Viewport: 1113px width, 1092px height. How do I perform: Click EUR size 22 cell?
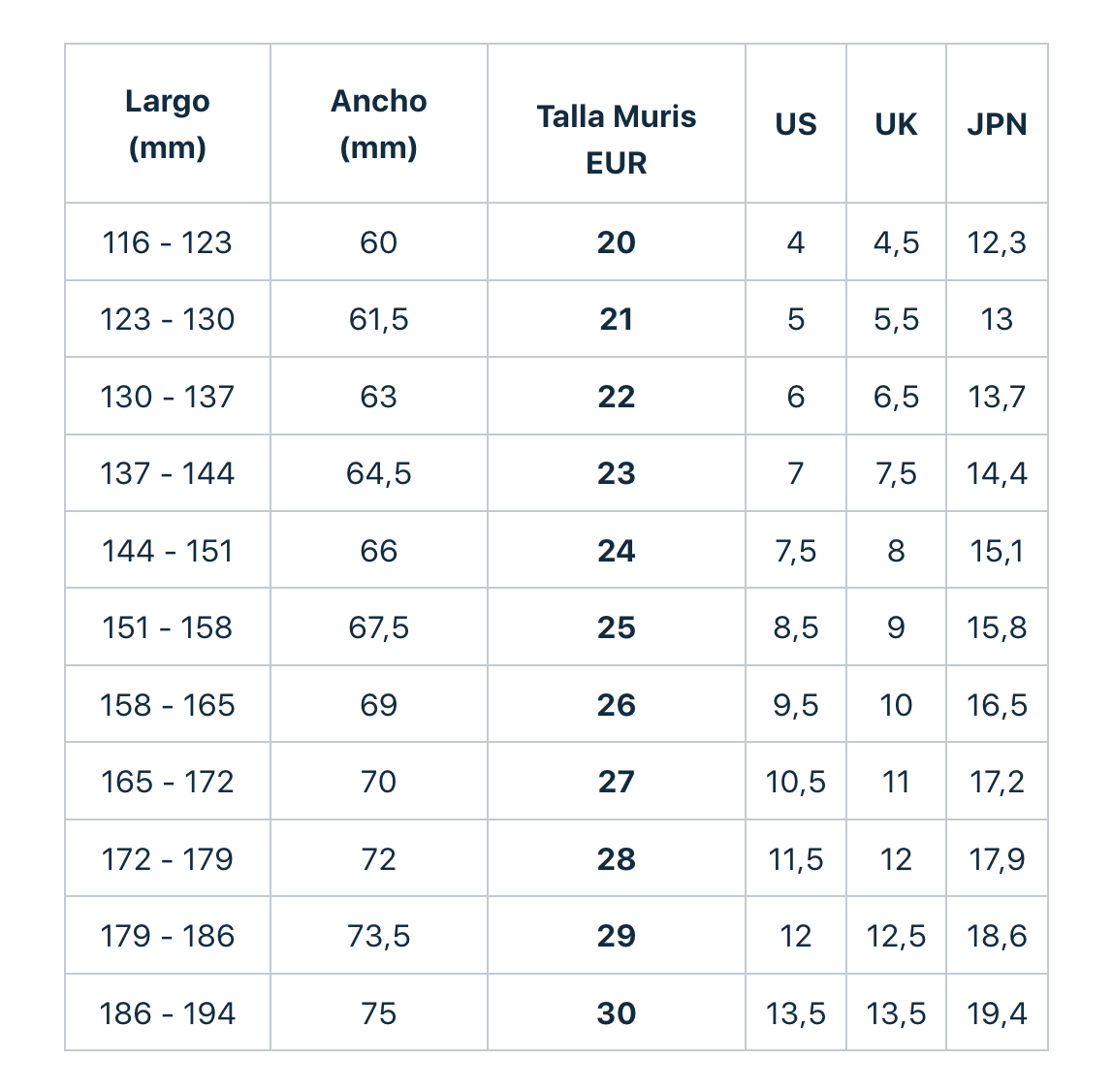[x=616, y=397]
